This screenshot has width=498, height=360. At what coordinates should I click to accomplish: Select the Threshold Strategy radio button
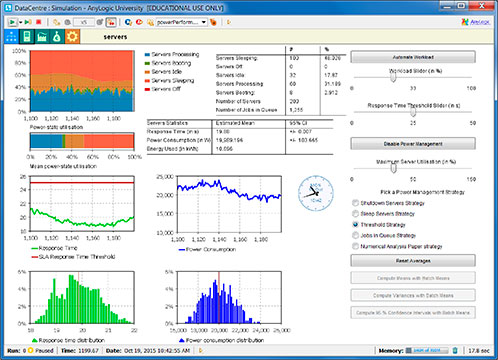(x=355, y=224)
